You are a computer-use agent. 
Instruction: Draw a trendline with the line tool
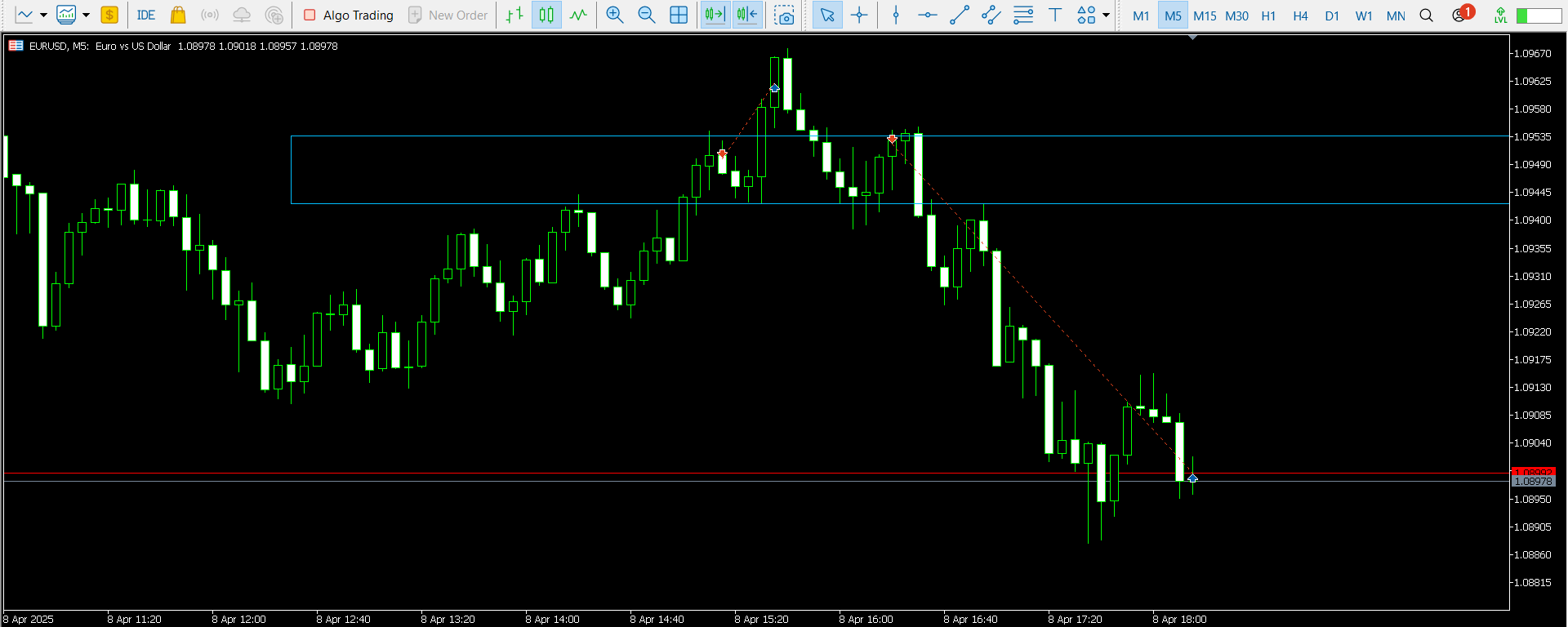(960, 15)
